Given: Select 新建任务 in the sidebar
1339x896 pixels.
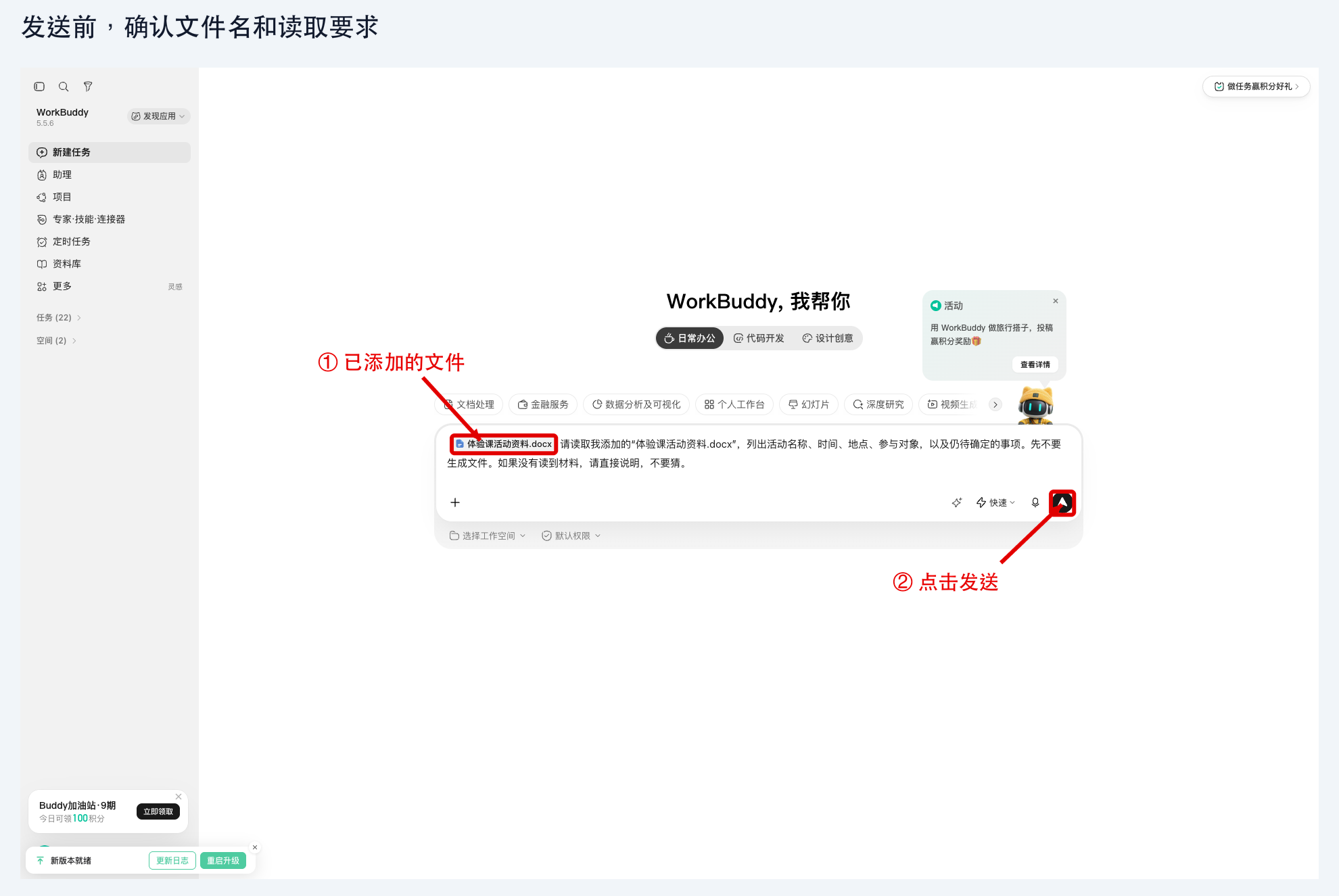Looking at the screenshot, I should coord(110,152).
